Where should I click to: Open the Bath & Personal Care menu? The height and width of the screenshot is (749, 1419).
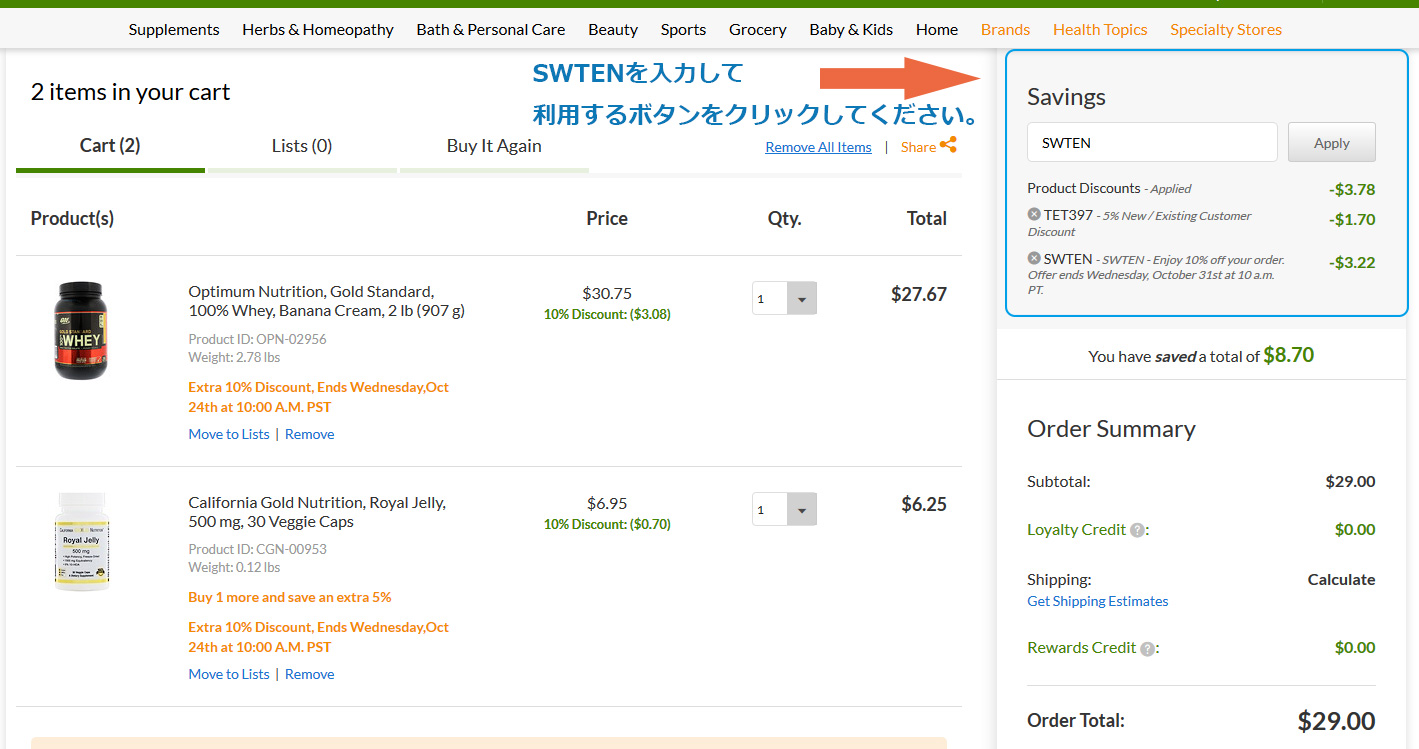491,29
